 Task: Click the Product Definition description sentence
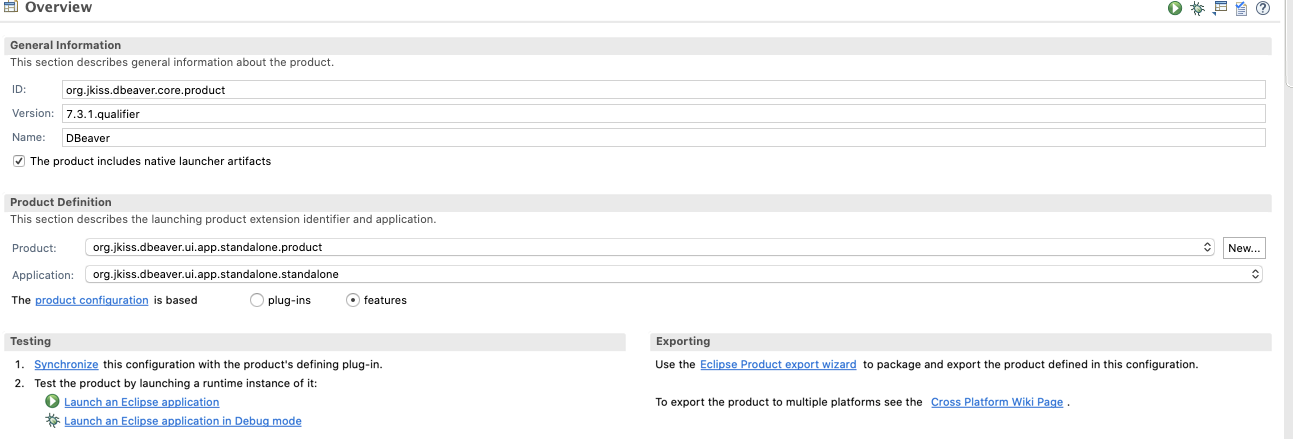(223, 219)
